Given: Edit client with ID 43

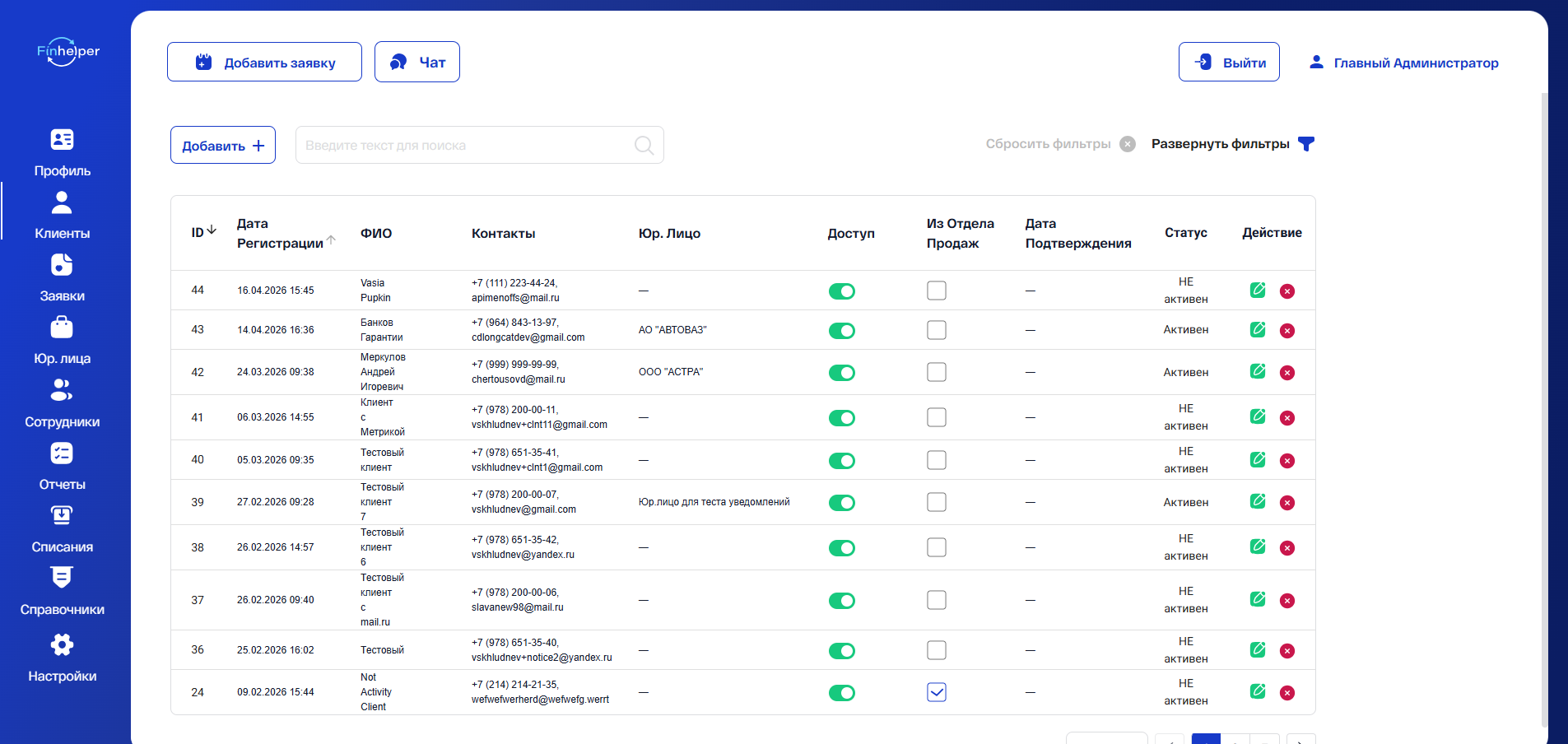Looking at the screenshot, I should coord(1258,329).
